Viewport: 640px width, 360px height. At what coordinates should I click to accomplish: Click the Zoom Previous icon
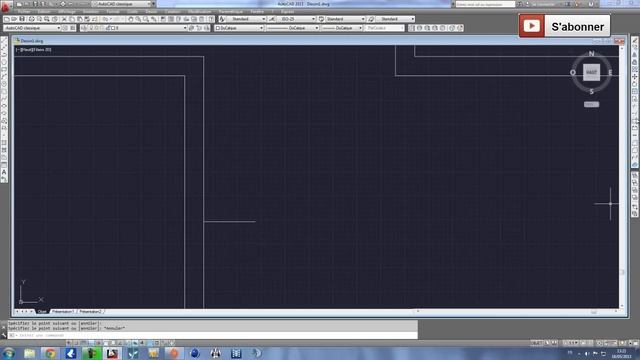point(154,19)
